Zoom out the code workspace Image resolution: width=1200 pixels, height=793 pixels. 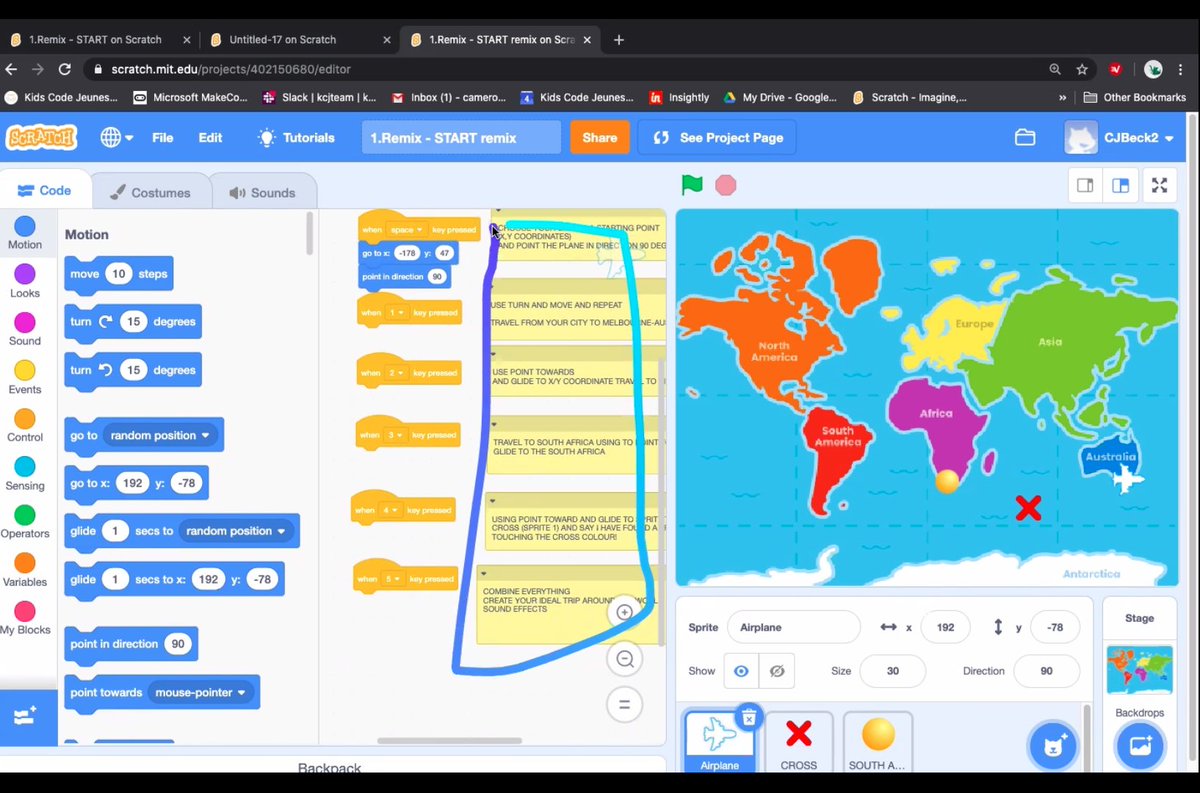(x=624, y=658)
